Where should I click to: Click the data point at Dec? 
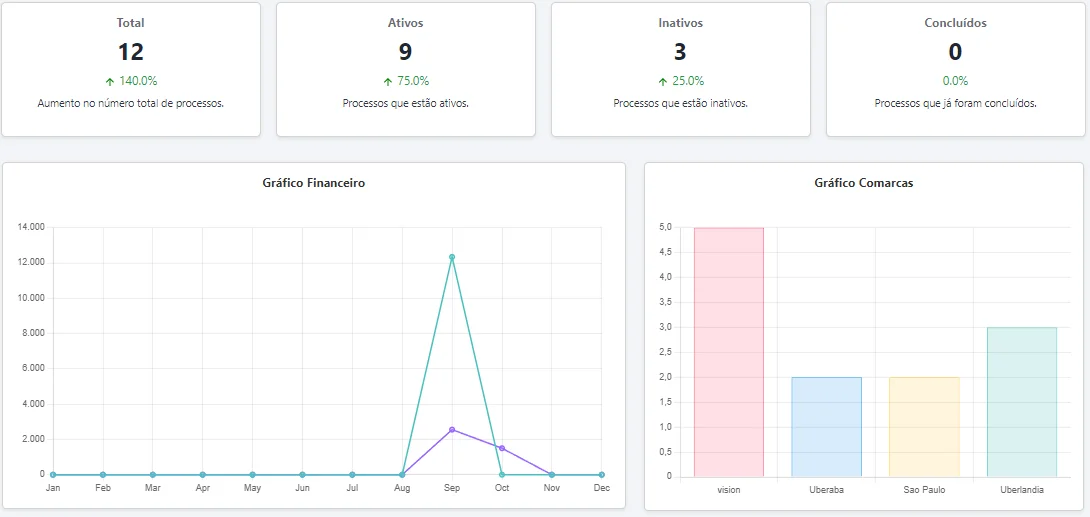[601, 475]
